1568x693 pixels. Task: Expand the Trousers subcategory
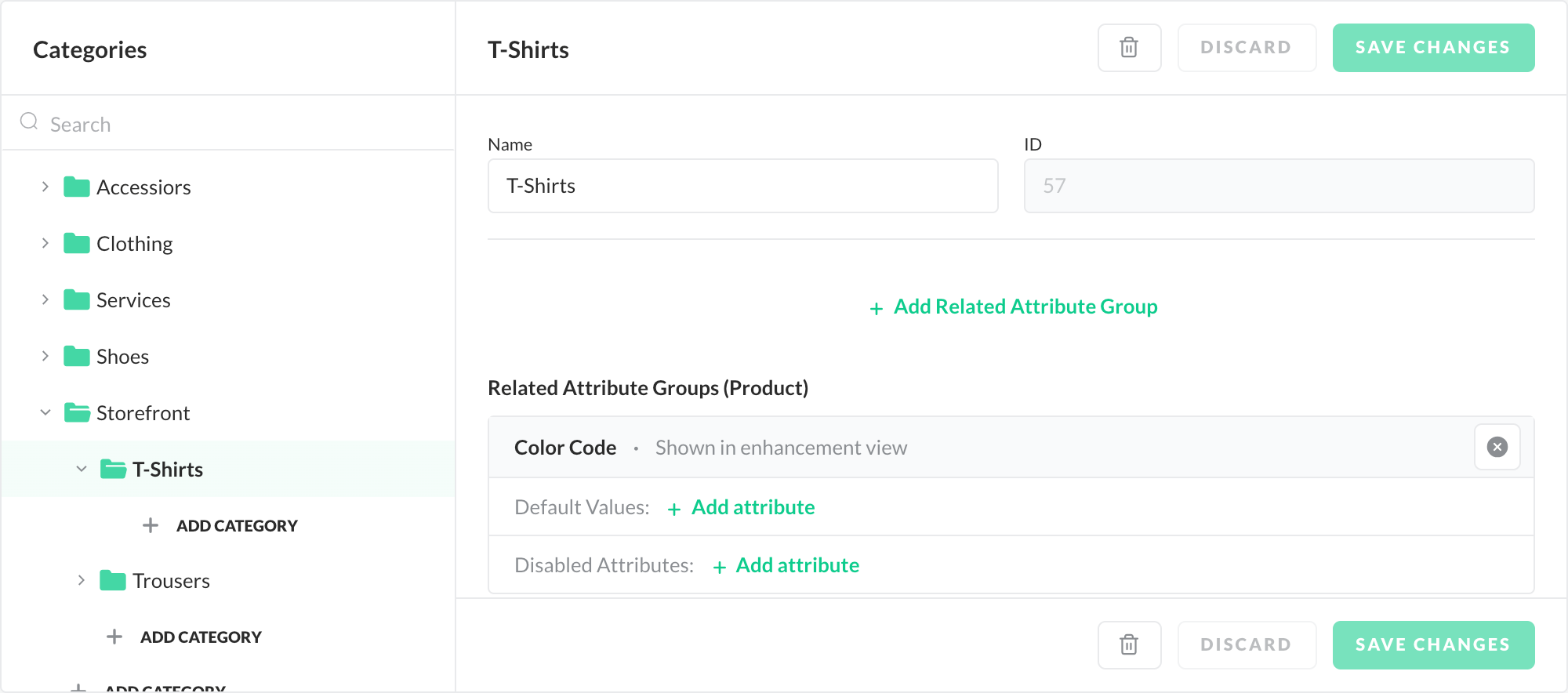point(82,581)
